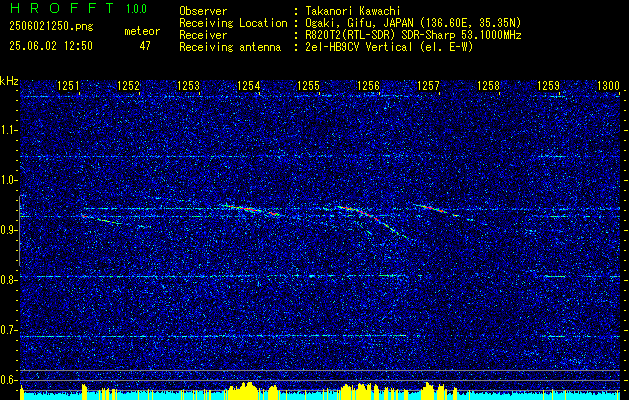629x400 pixels.
Task: Click the meteor count label
Action: pos(142,31)
